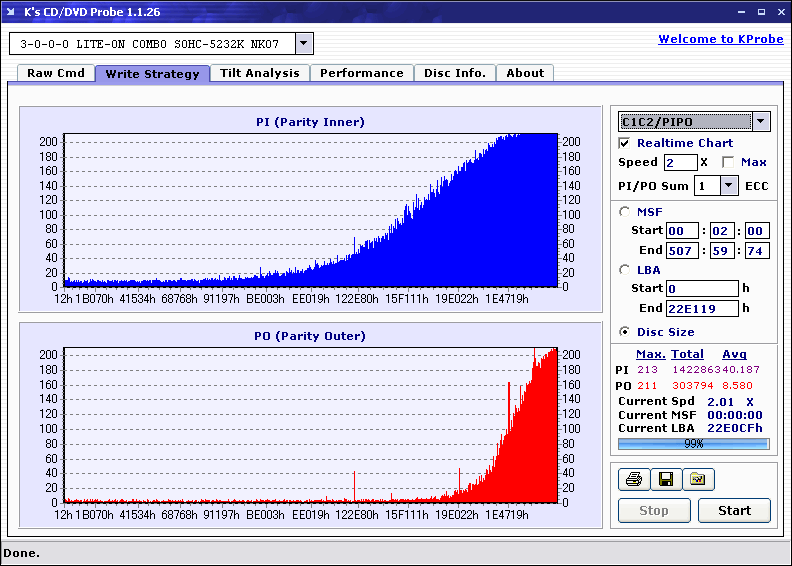Click the PO (Parity Outer) chart title
Image resolution: width=792 pixels, height=566 pixels.
point(310,336)
